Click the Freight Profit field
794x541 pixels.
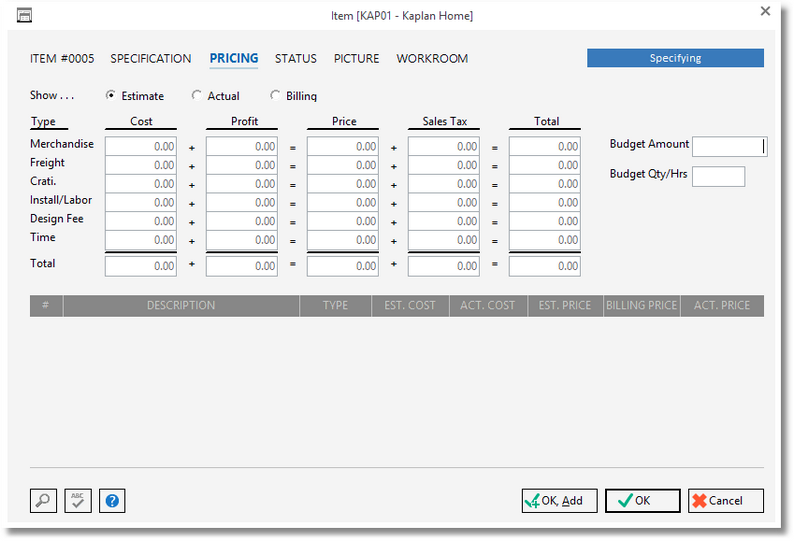(x=242, y=165)
